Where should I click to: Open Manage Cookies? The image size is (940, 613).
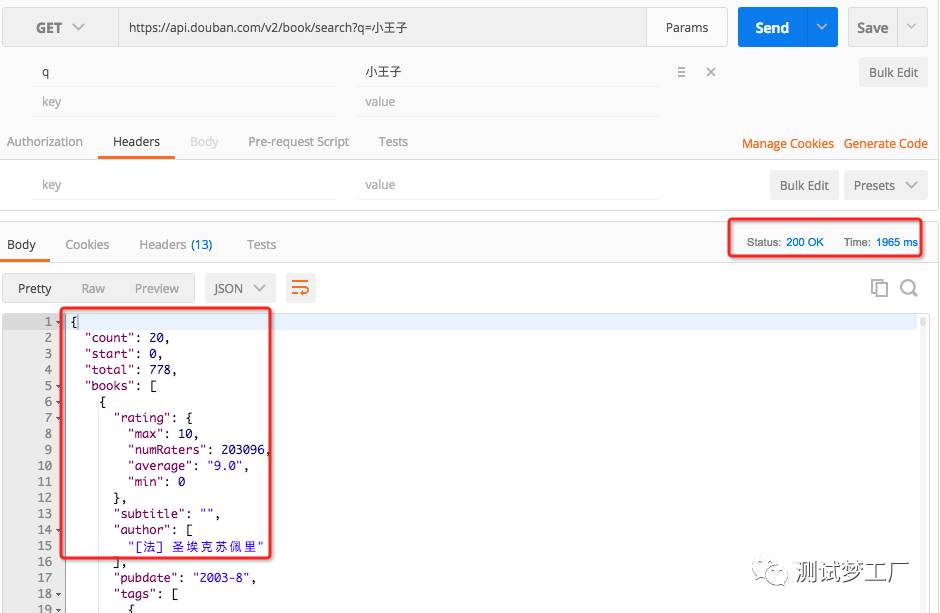pyautogui.click(x=788, y=144)
